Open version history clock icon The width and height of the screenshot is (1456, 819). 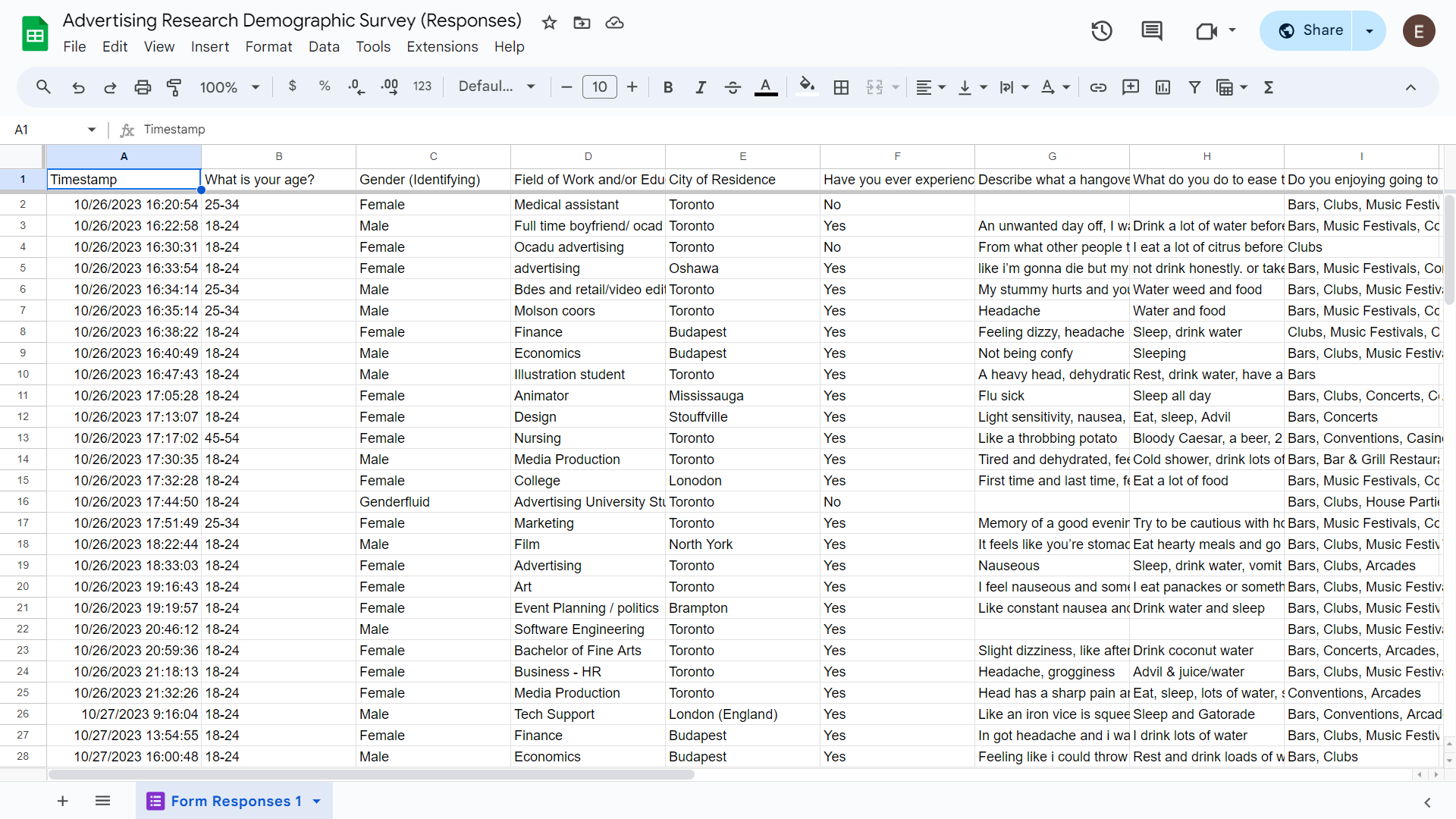1101,30
